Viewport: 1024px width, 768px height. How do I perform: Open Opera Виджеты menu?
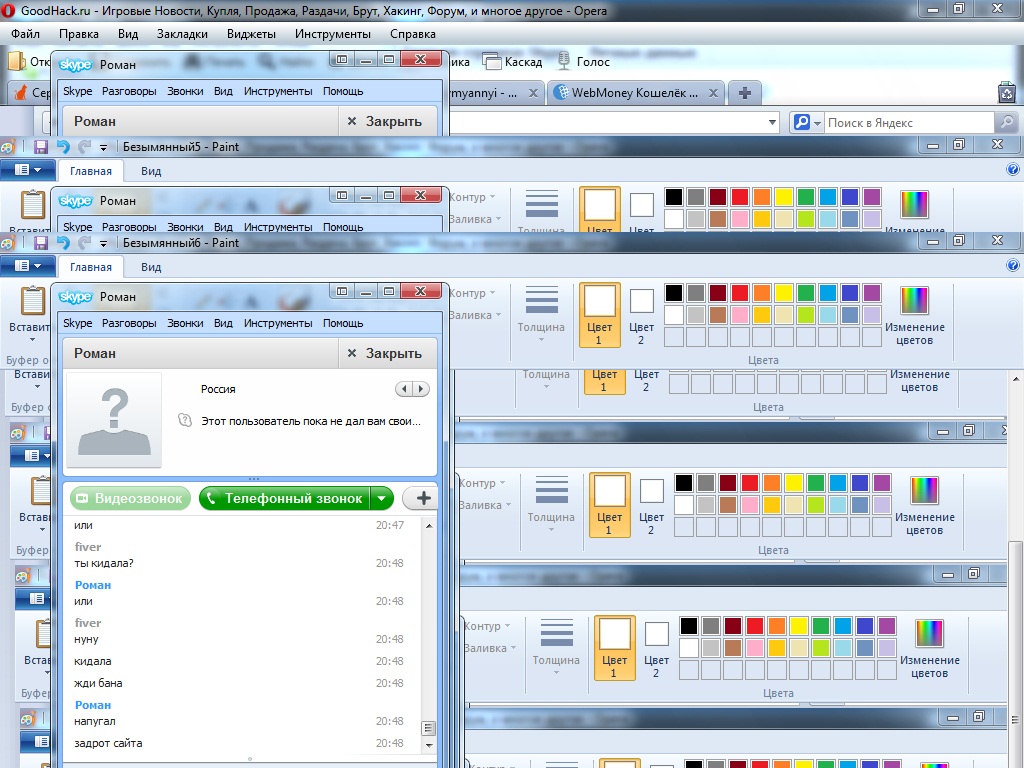click(x=251, y=34)
